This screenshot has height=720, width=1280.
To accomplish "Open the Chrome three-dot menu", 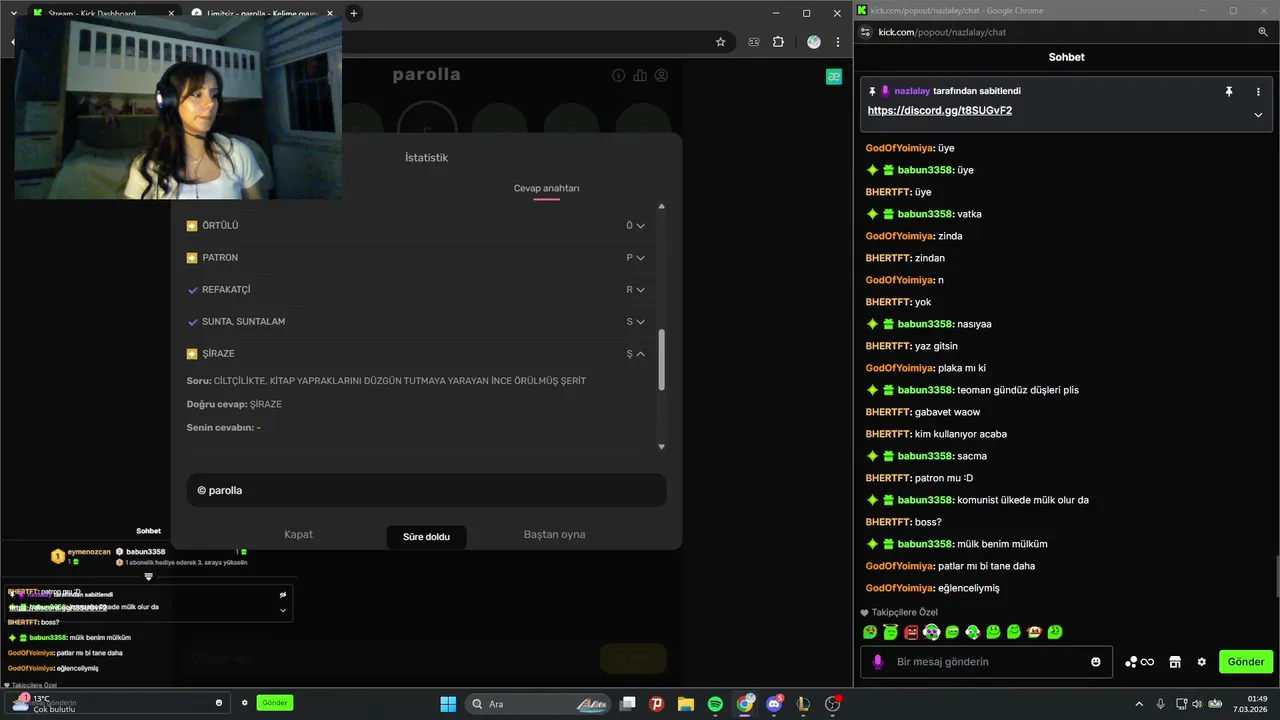I will 838,42.
